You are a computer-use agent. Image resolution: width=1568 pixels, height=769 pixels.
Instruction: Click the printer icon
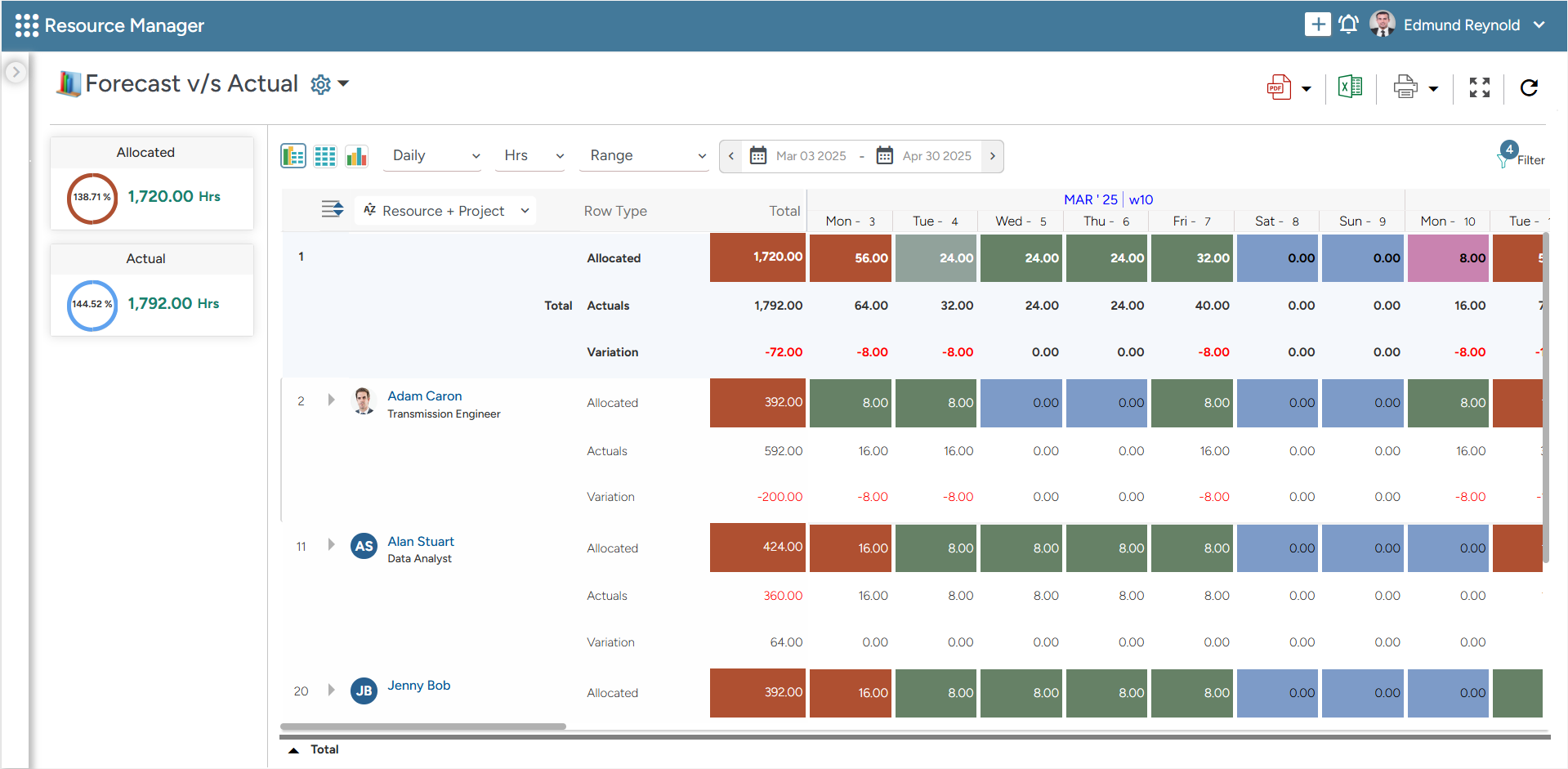click(1405, 87)
